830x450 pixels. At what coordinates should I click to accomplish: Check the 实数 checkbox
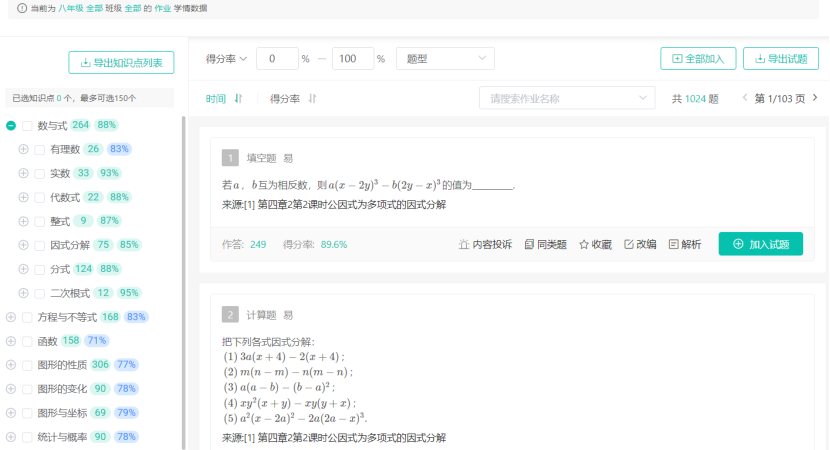tap(40, 174)
